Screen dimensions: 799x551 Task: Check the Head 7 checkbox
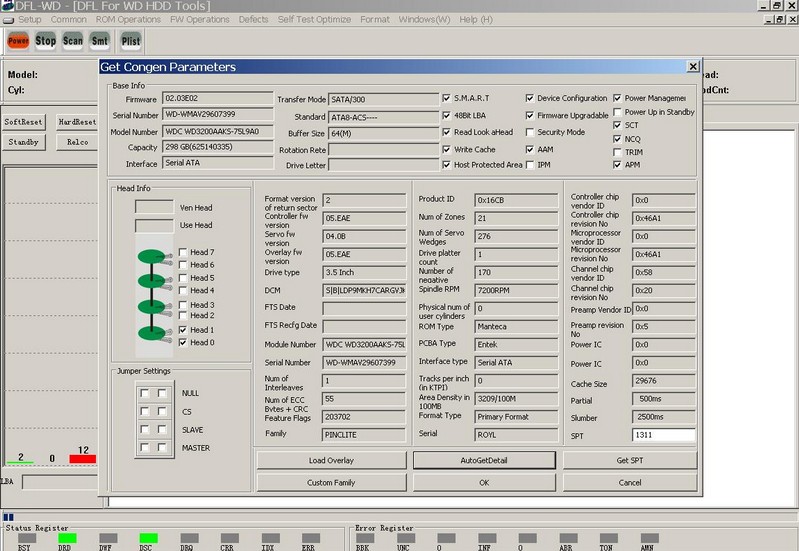[183, 252]
